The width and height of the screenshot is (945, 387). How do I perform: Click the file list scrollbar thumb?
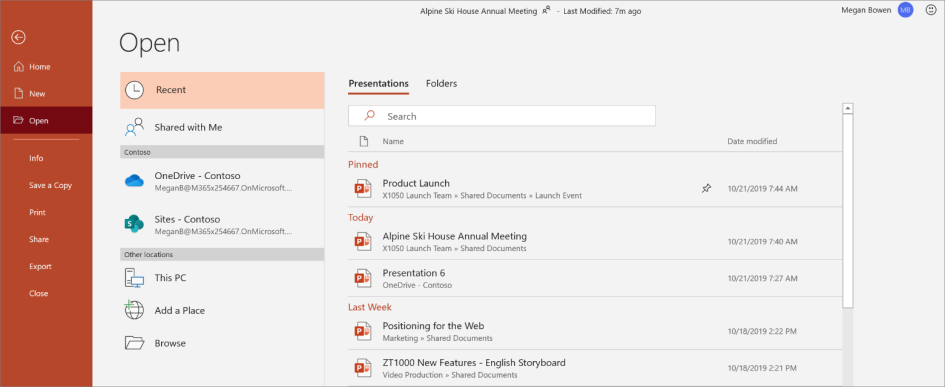tap(848, 211)
